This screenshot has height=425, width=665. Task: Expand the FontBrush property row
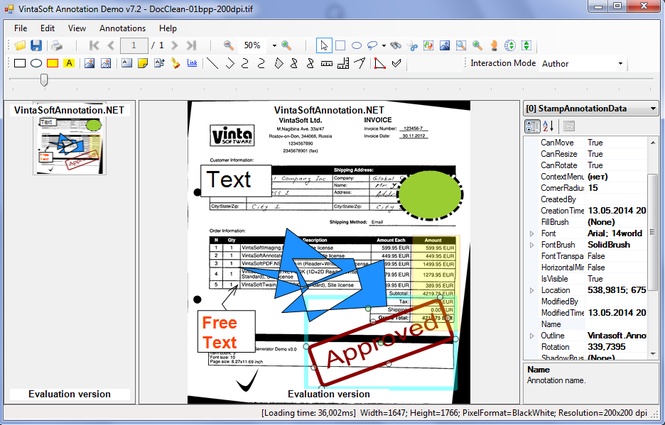pyautogui.click(x=531, y=245)
